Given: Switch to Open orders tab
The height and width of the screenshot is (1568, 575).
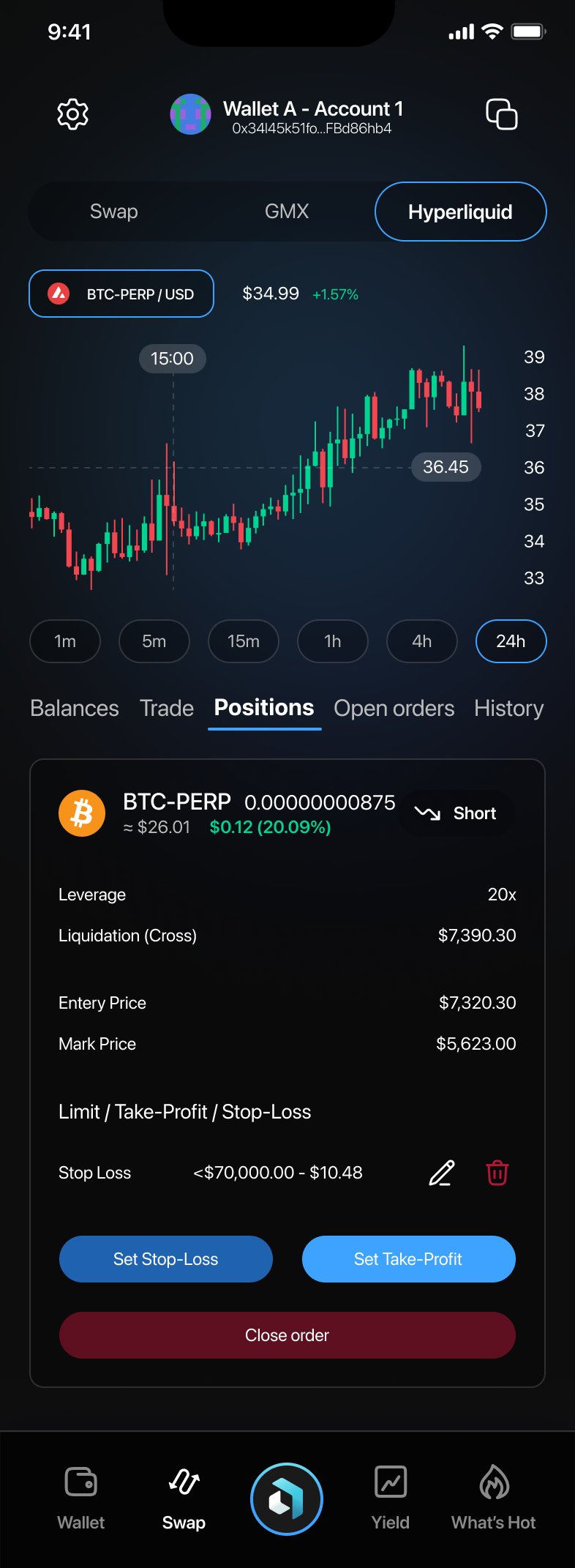Looking at the screenshot, I should pyautogui.click(x=394, y=709).
